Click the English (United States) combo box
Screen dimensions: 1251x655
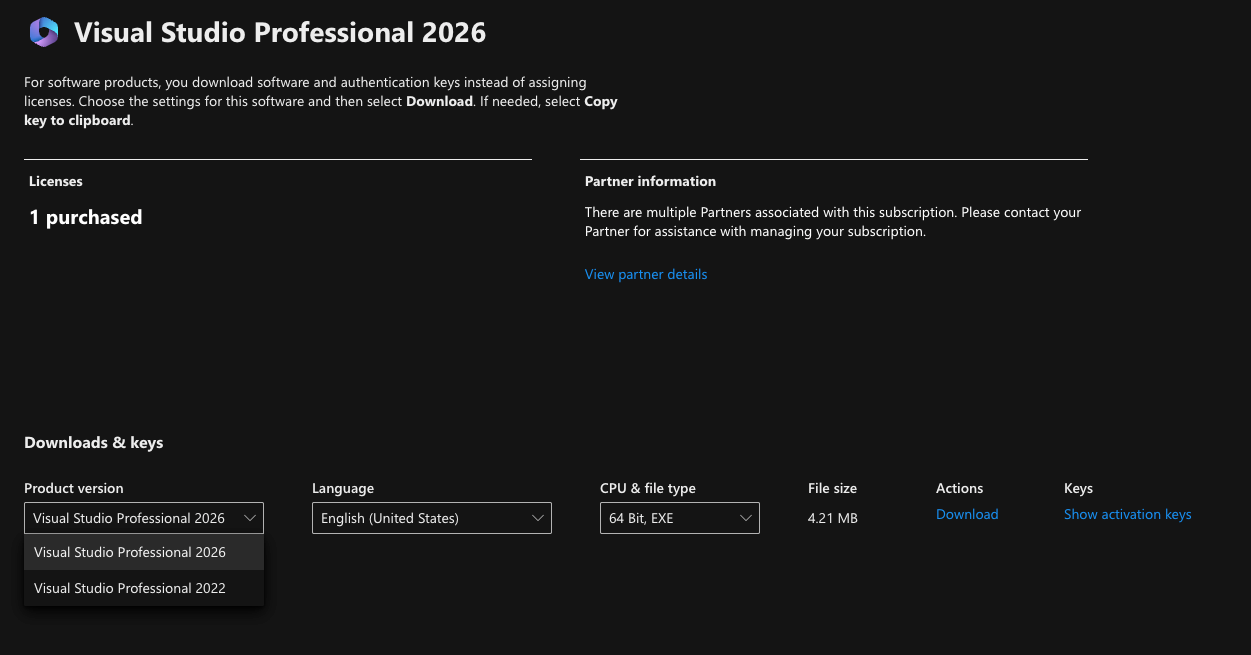430,518
